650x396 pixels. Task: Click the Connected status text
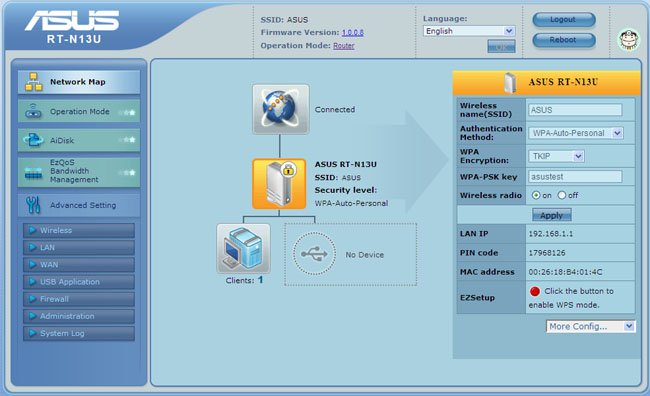[335, 109]
